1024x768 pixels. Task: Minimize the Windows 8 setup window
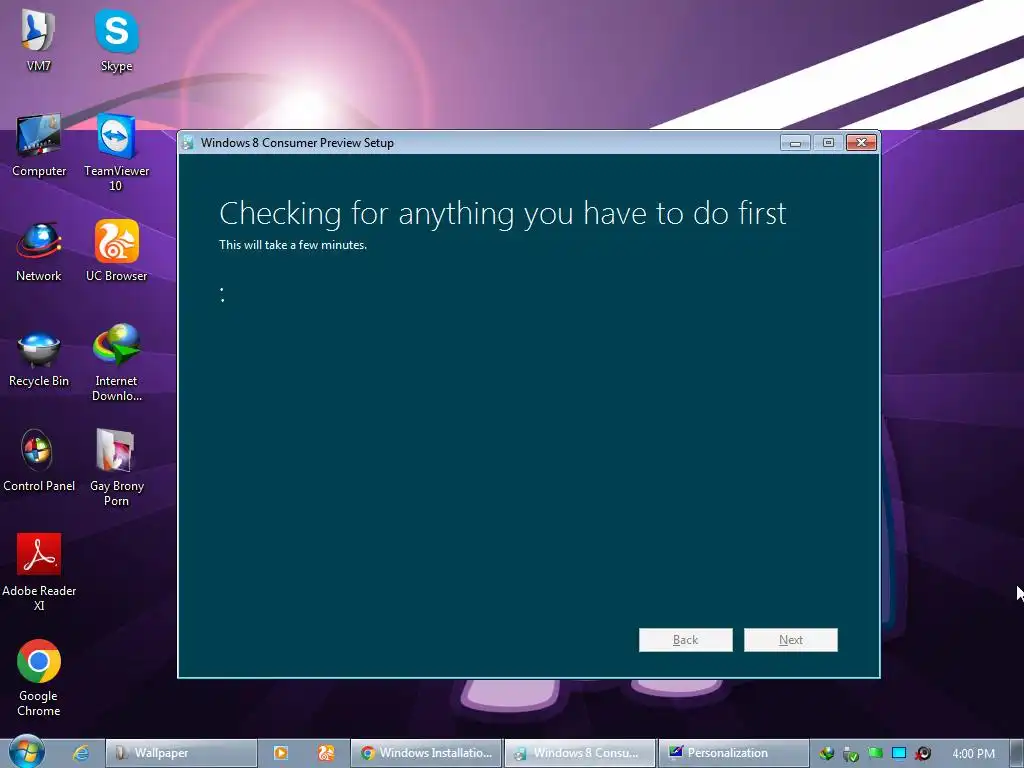[x=795, y=142]
